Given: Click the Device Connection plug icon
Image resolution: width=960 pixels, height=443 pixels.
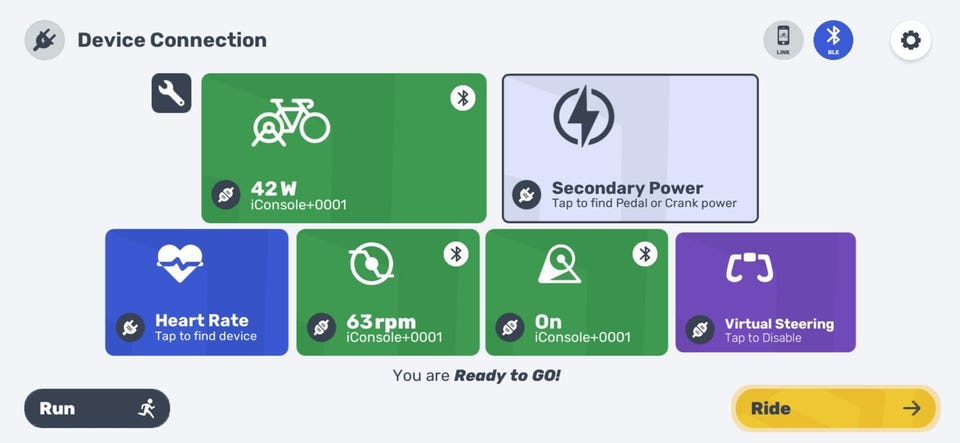Looking at the screenshot, I should (x=44, y=41).
